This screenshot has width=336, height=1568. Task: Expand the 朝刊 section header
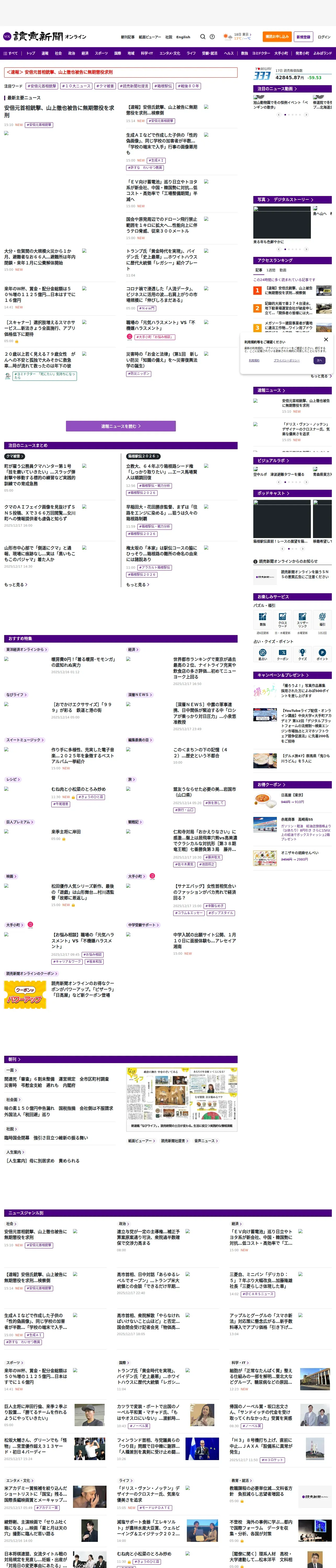click(x=121, y=1060)
